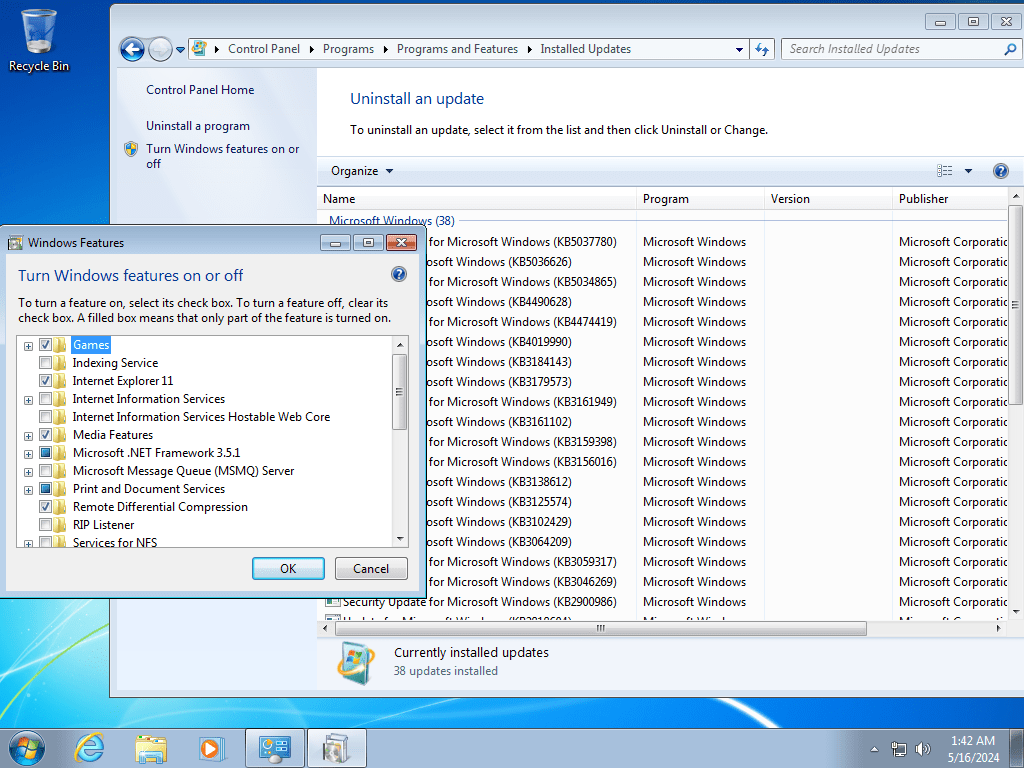This screenshot has width=1024, height=768.
Task: Enable Internet Information Services checkbox
Action: pyautogui.click(x=46, y=398)
